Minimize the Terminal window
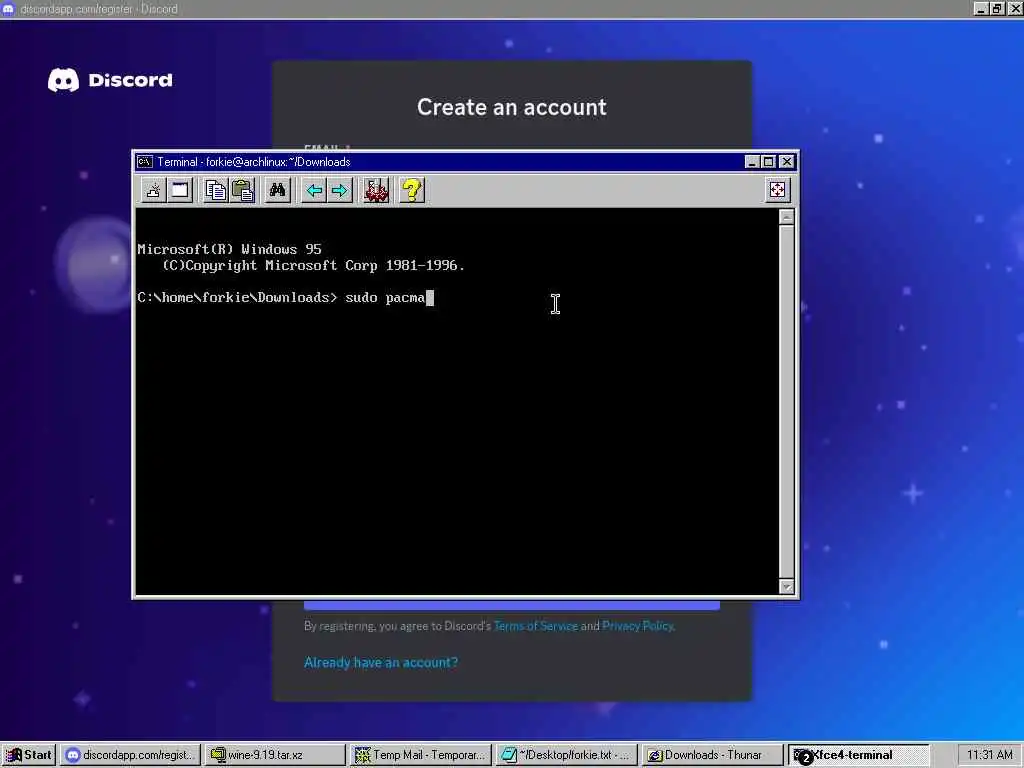This screenshot has height=768, width=1024. 752,161
